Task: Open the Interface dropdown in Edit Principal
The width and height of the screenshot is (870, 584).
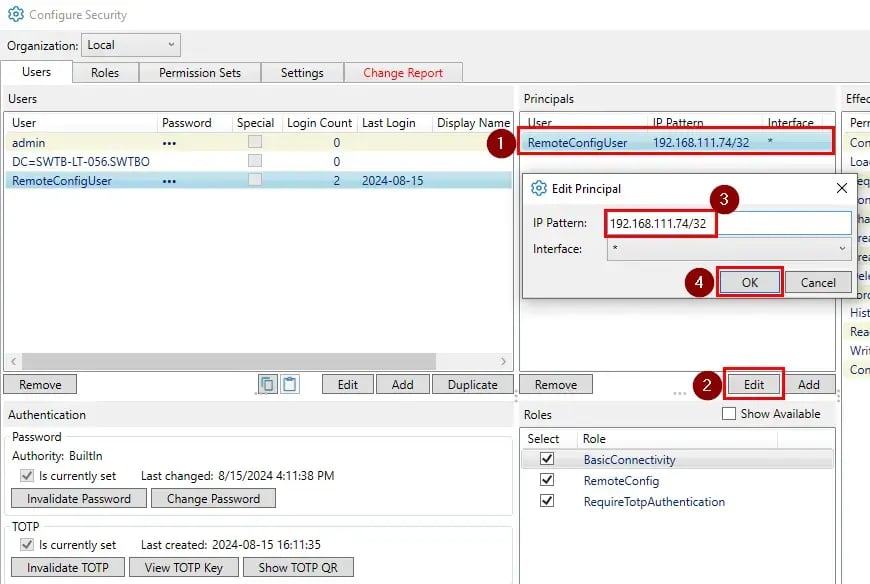Action: 843,247
